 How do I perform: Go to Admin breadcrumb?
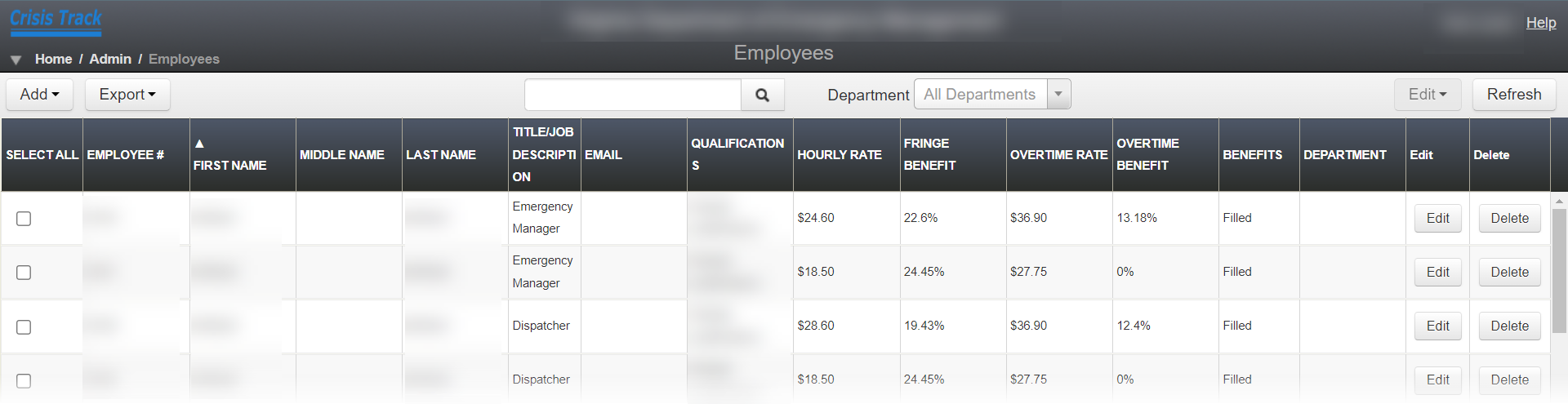[110, 59]
